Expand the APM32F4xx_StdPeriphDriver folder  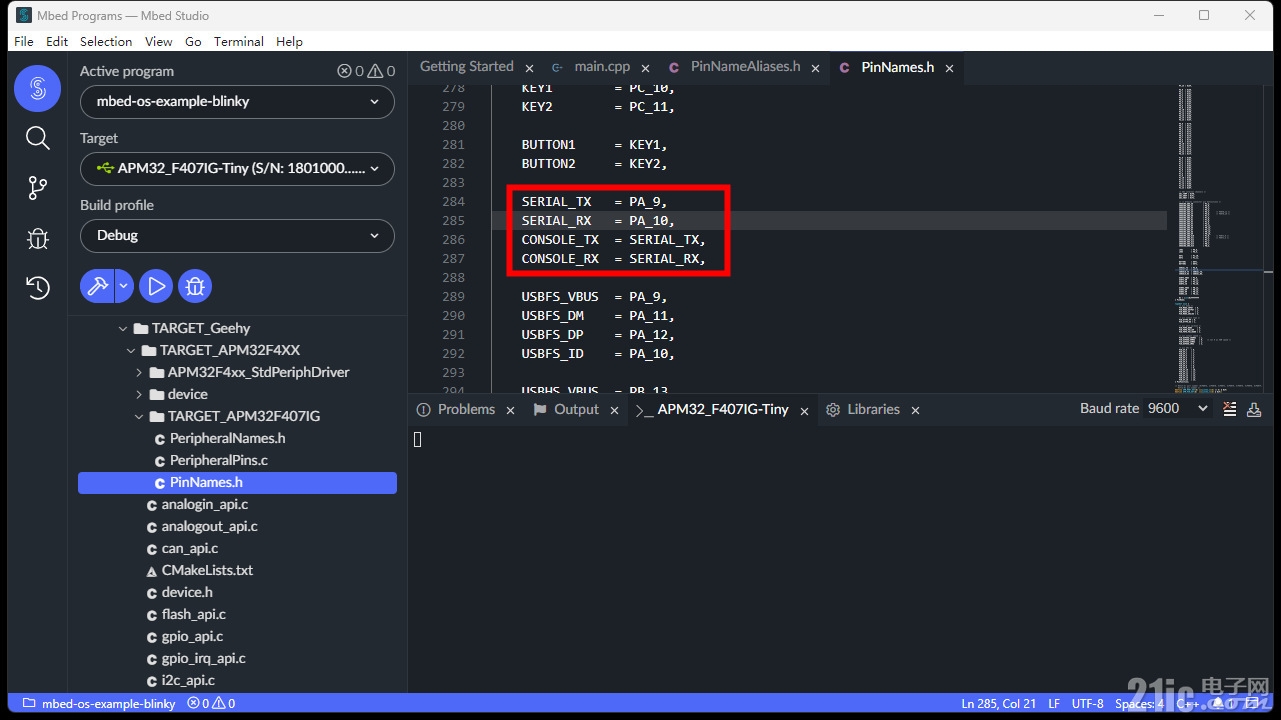139,372
